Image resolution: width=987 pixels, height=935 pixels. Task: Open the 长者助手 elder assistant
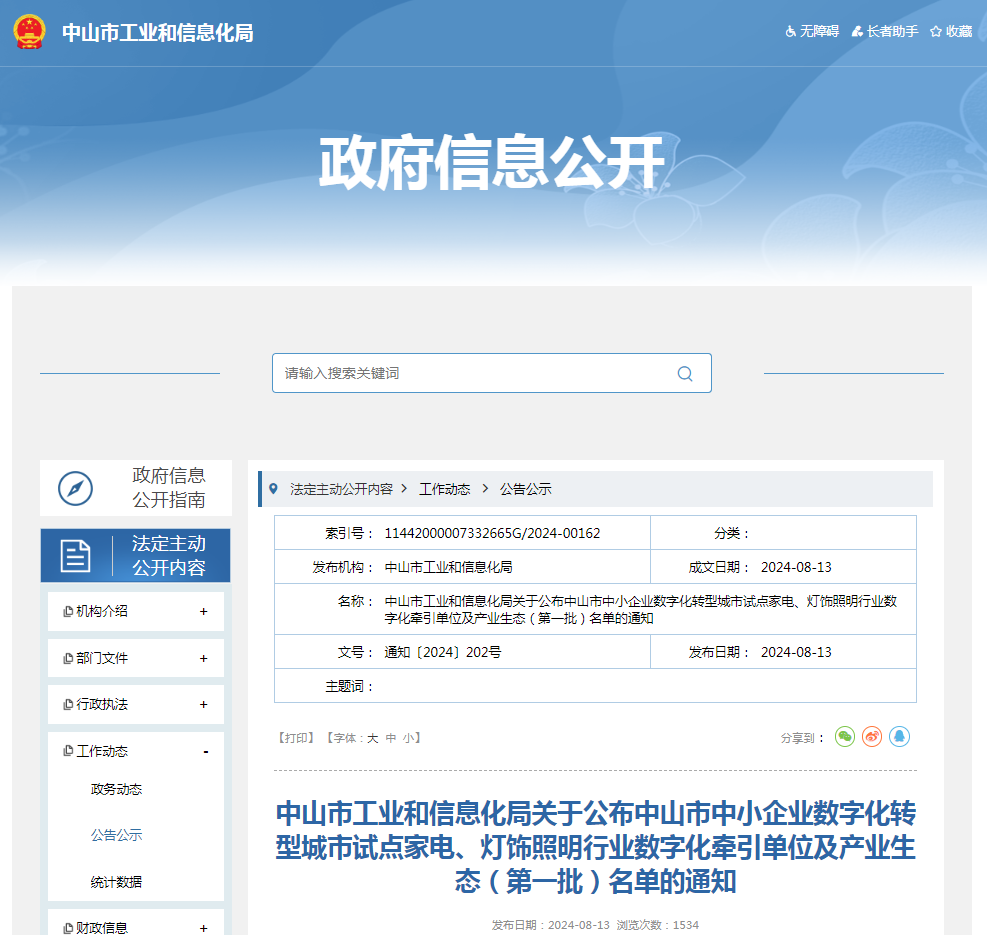[884, 32]
